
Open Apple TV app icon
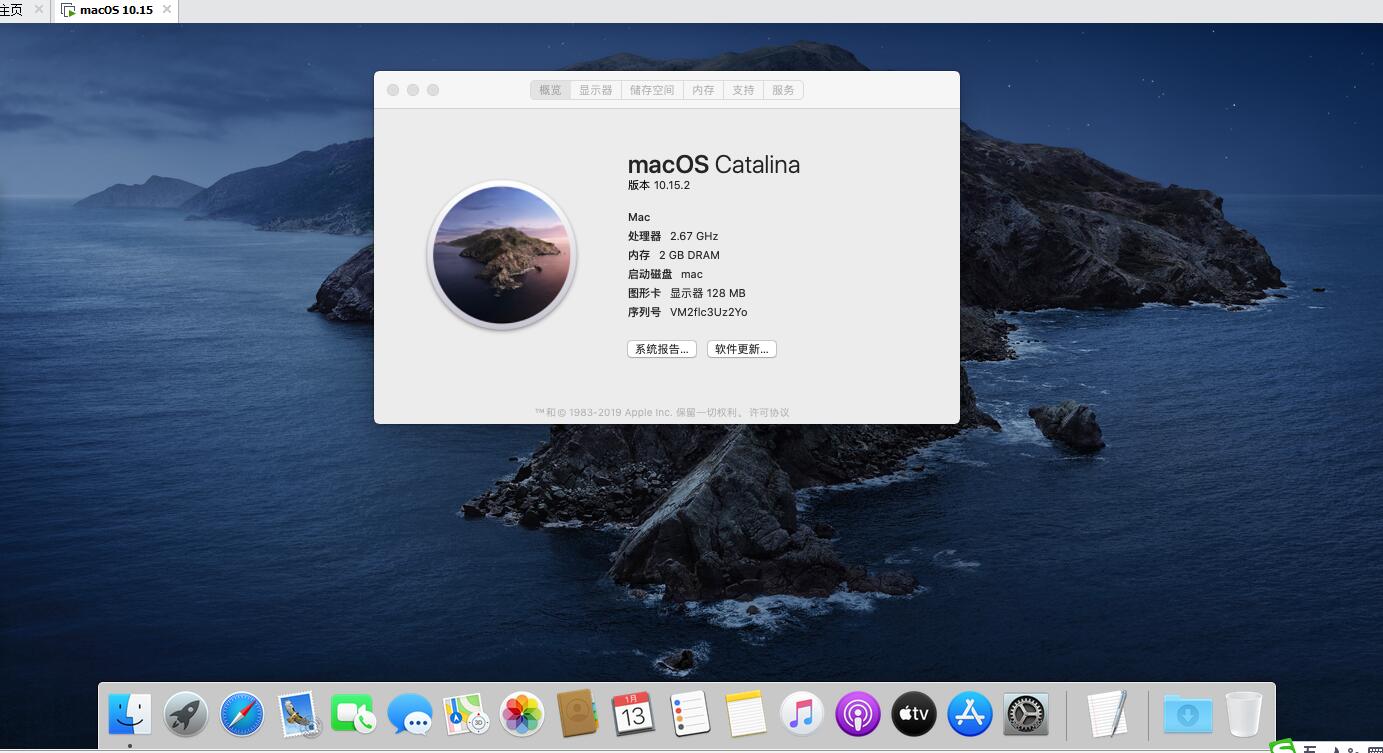tap(913, 714)
